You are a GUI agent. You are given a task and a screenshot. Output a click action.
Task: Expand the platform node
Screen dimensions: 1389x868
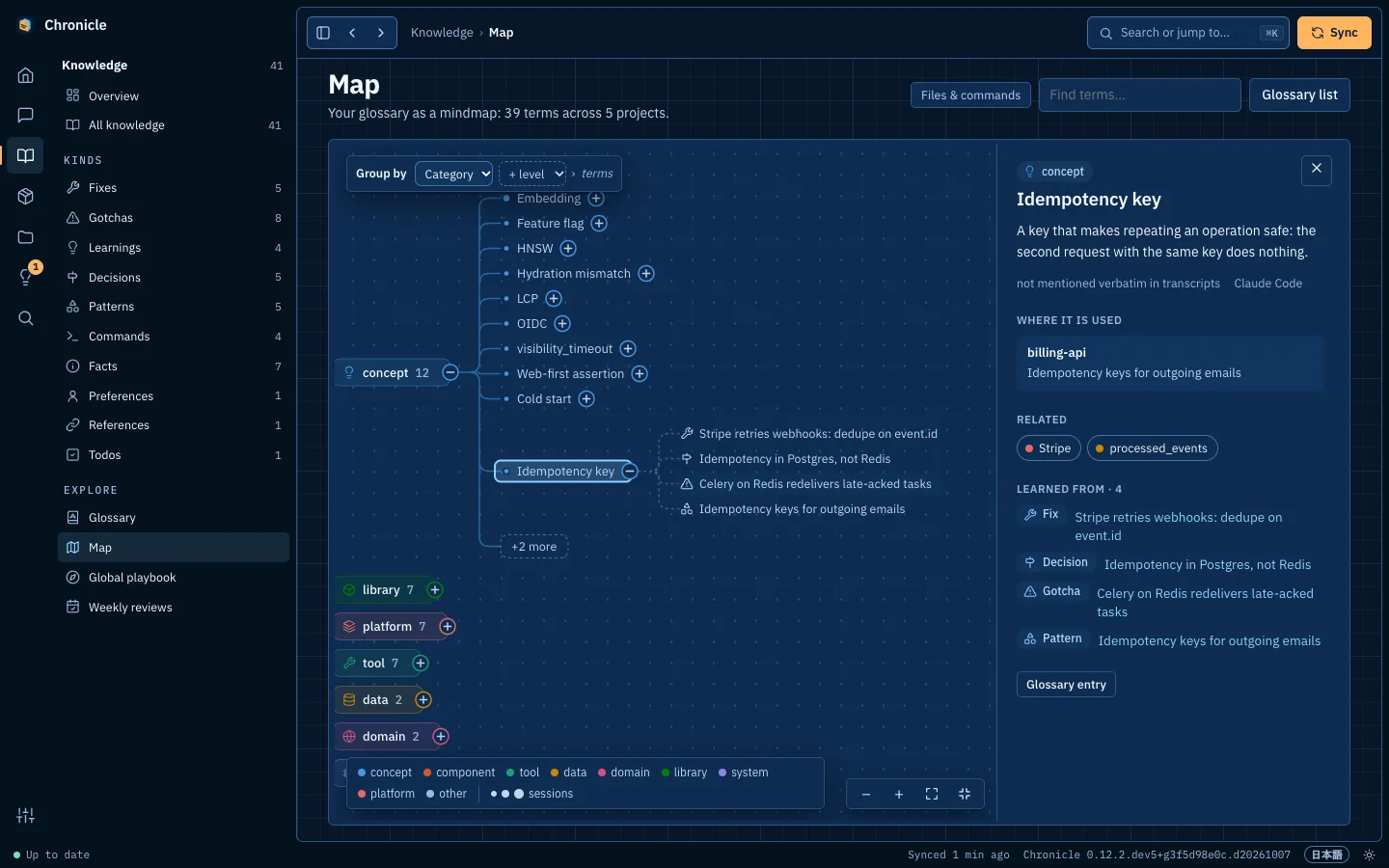[x=448, y=627]
